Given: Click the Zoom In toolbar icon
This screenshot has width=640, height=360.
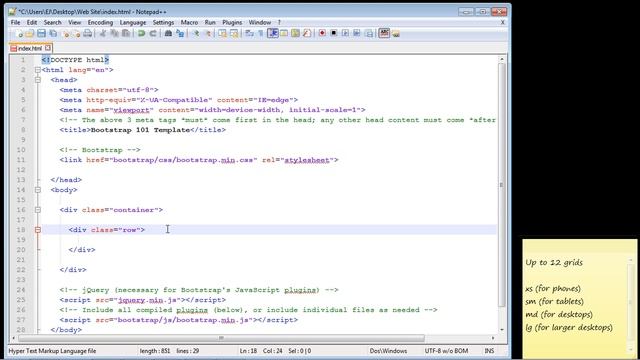Looking at the screenshot, I should 196,33.
